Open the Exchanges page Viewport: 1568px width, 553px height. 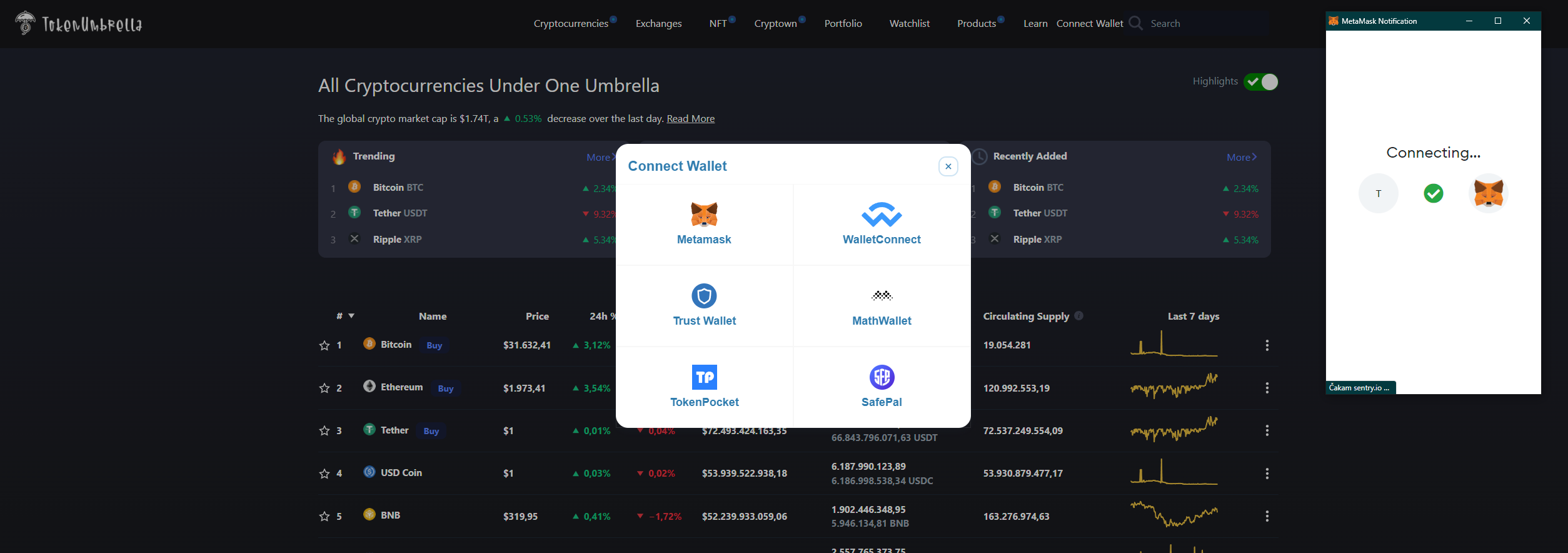click(658, 23)
